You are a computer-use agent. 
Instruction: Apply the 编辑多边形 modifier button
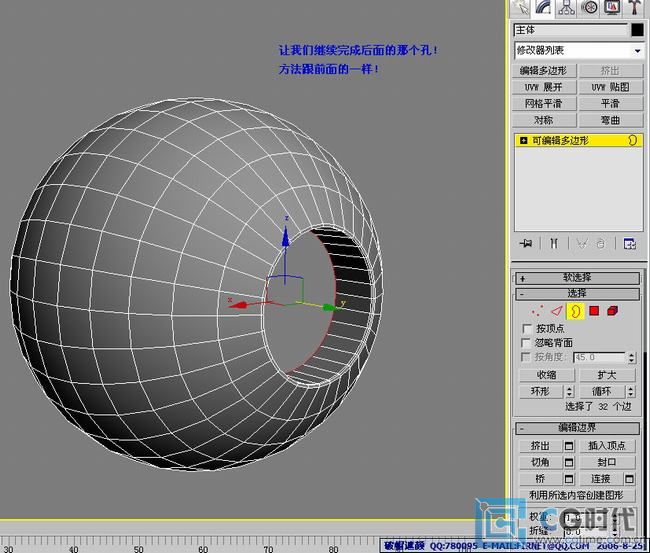[544, 70]
